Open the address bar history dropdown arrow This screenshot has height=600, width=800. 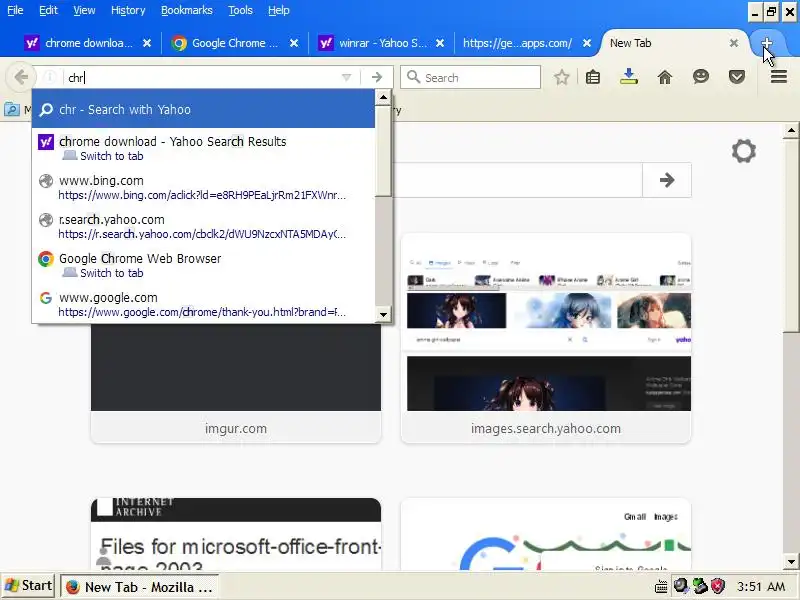[x=346, y=78]
